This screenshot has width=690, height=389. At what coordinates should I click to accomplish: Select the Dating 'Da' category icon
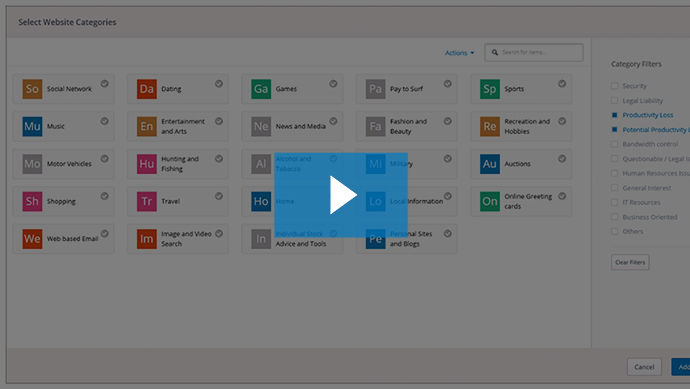pyautogui.click(x=147, y=89)
